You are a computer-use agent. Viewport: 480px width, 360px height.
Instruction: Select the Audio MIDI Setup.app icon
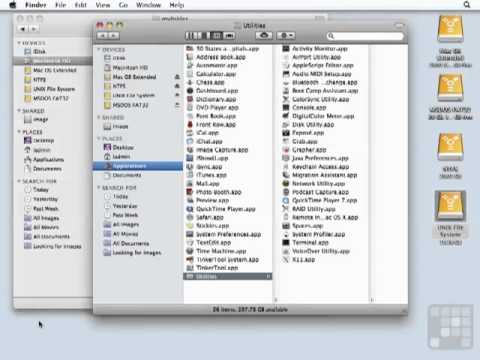[x=286, y=74]
